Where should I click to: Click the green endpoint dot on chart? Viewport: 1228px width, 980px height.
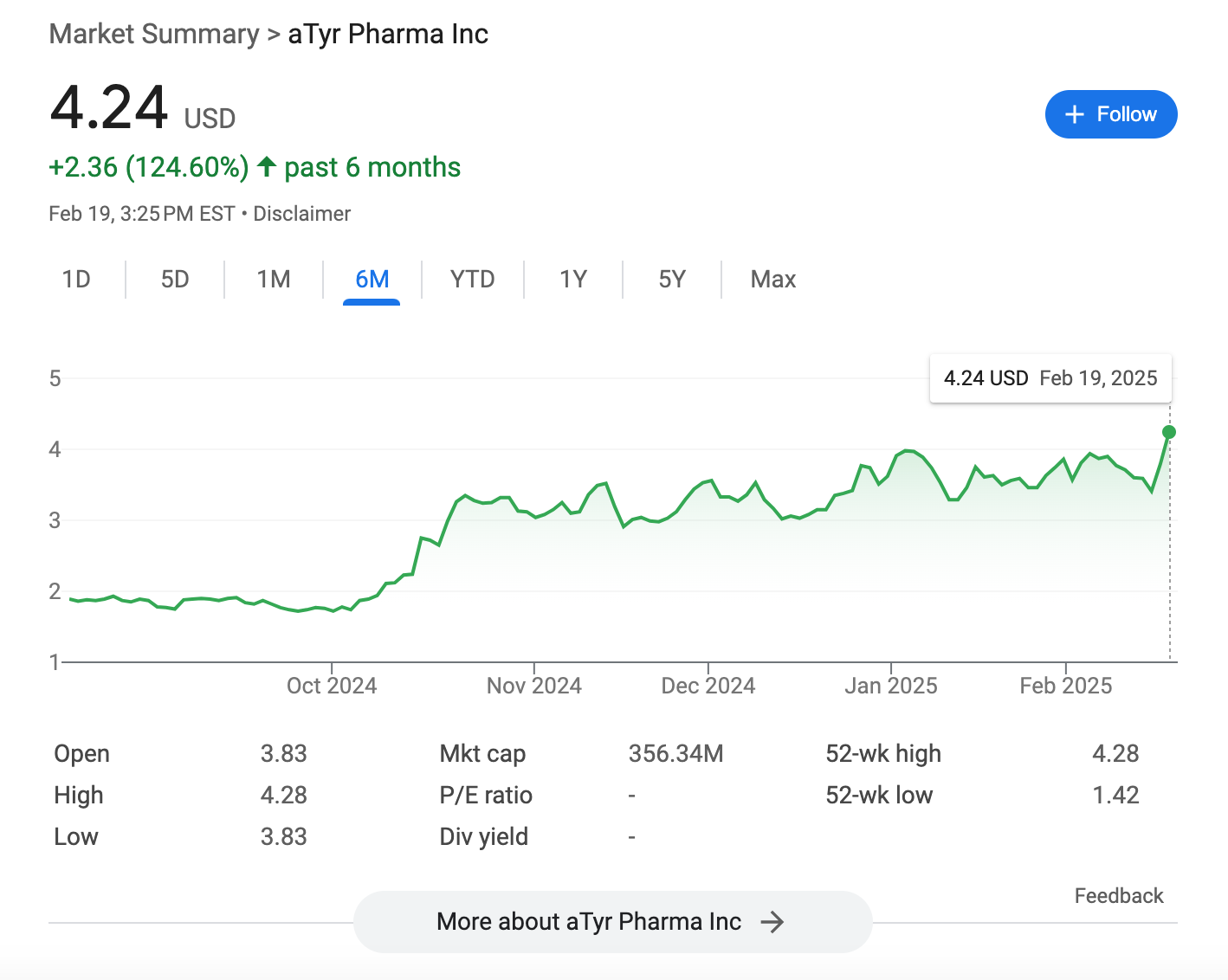coord(1169,432)
